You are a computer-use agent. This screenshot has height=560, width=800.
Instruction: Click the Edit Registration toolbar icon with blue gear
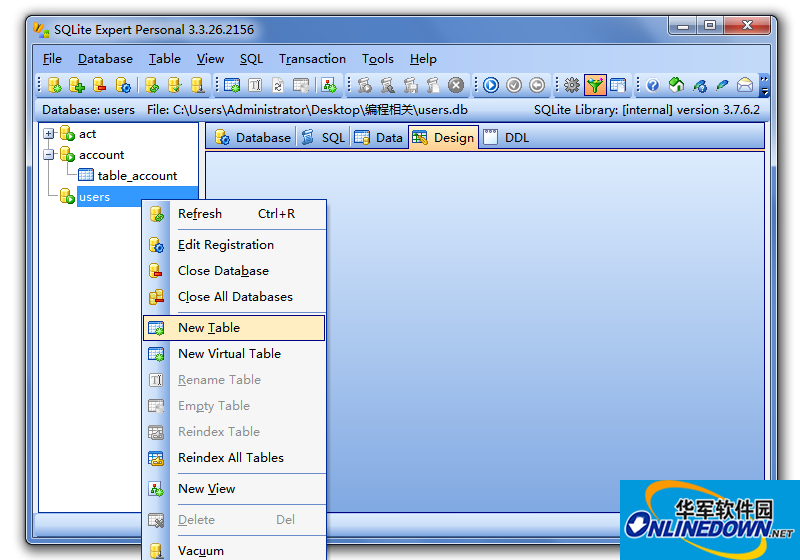pos(123,85)
